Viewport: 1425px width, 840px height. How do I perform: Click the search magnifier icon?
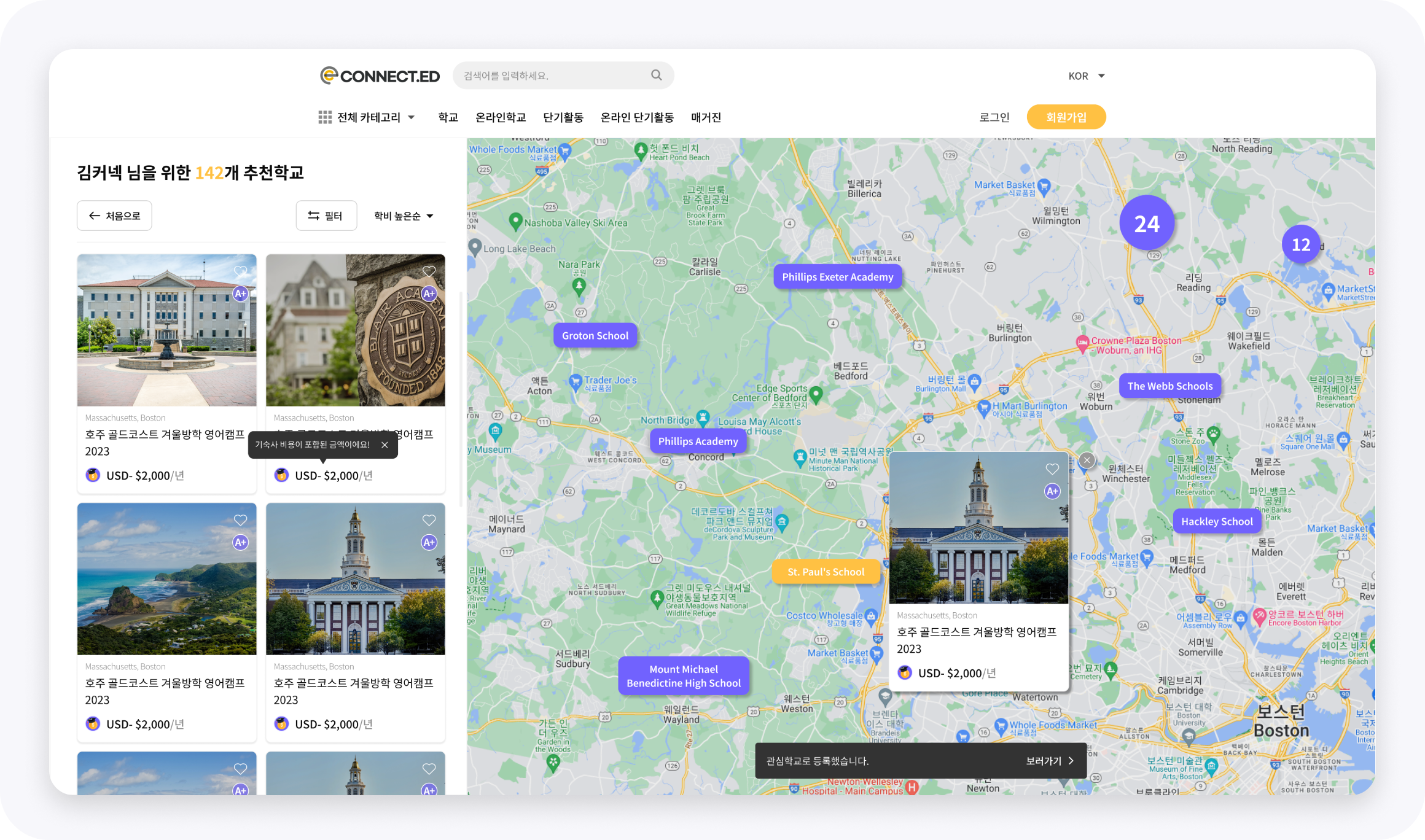(x=656, y=75)
